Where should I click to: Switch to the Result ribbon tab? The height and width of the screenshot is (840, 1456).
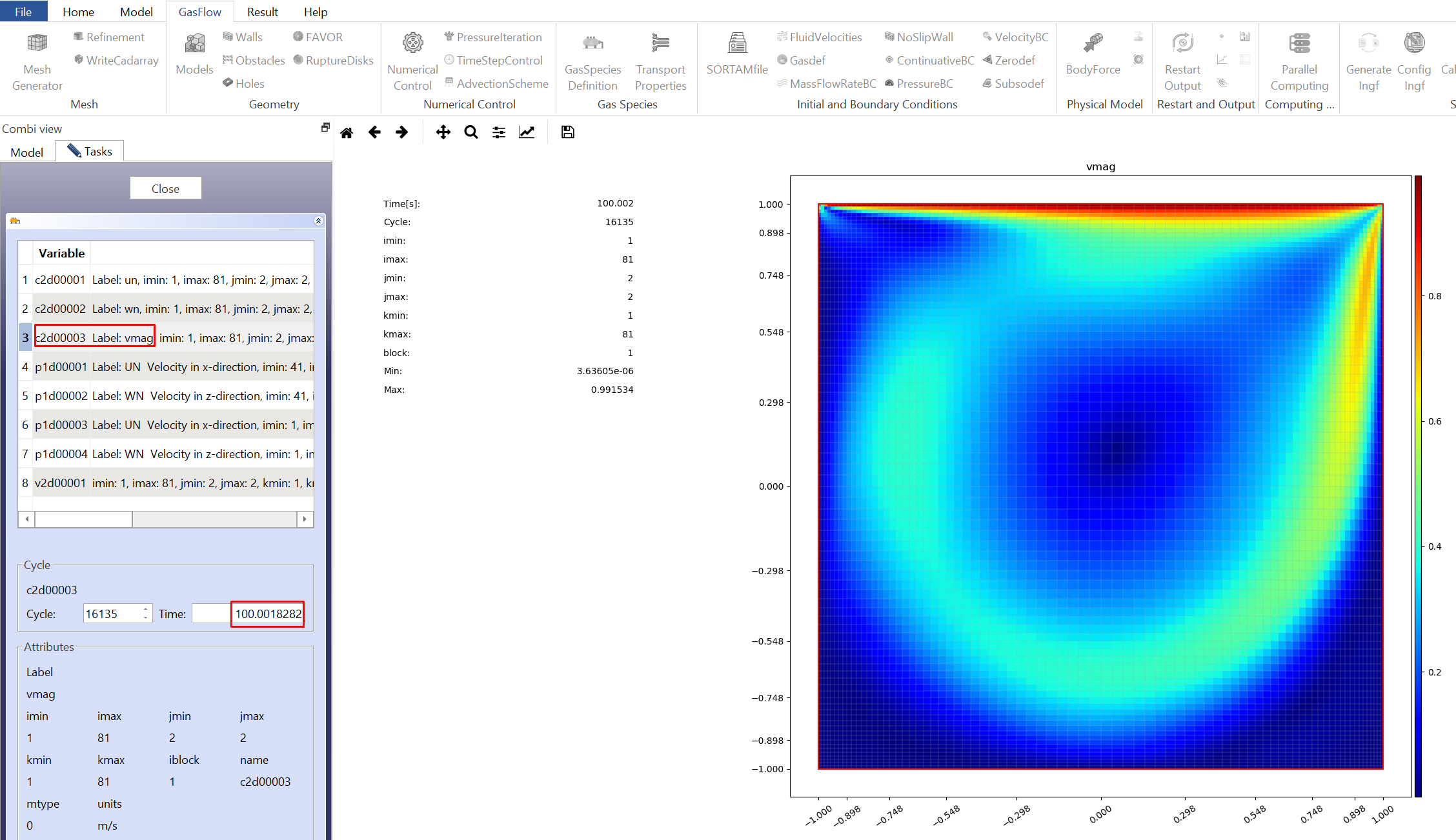(262, 12)
